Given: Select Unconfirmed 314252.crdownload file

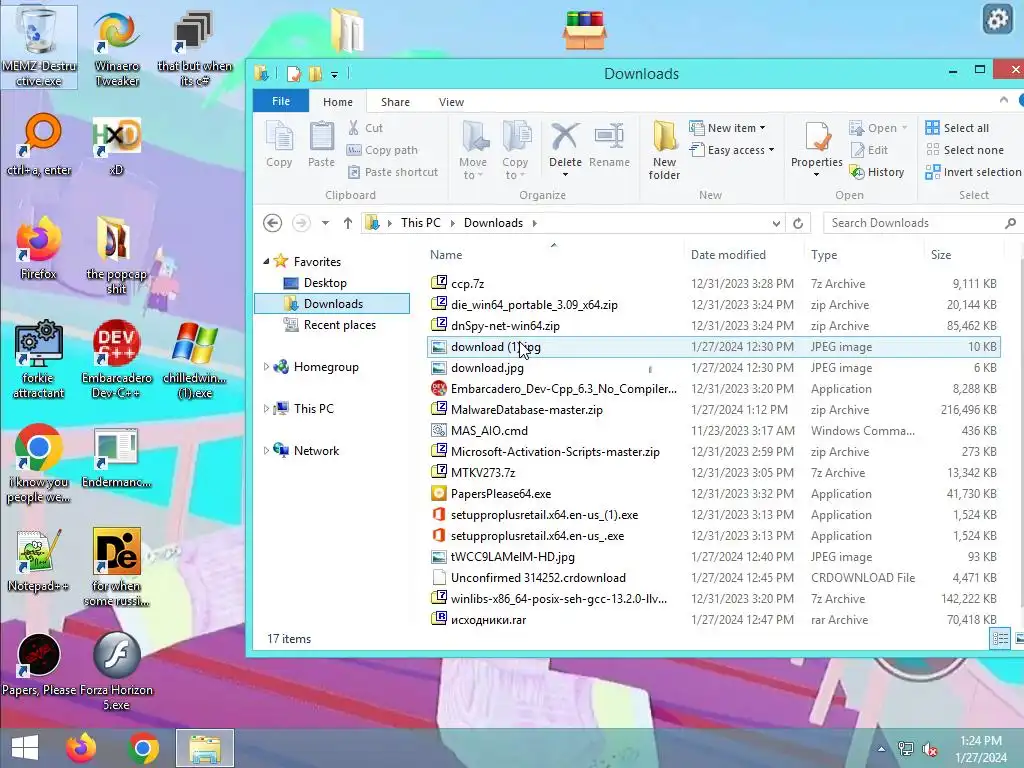Looking at the screenshot, I should [714, 578].
